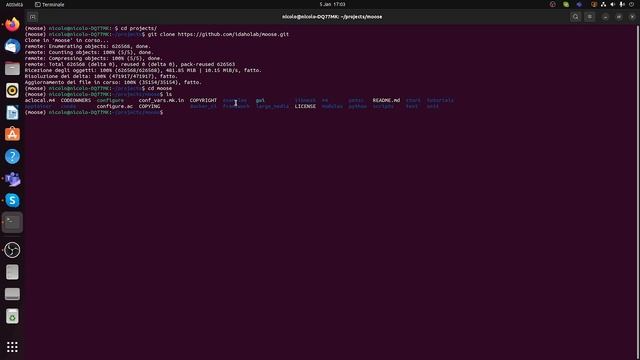Image resolution: width=640 pixels, height=360 pixels.
Task: Click the 'gui' directory name
Action: pos(260,100)
